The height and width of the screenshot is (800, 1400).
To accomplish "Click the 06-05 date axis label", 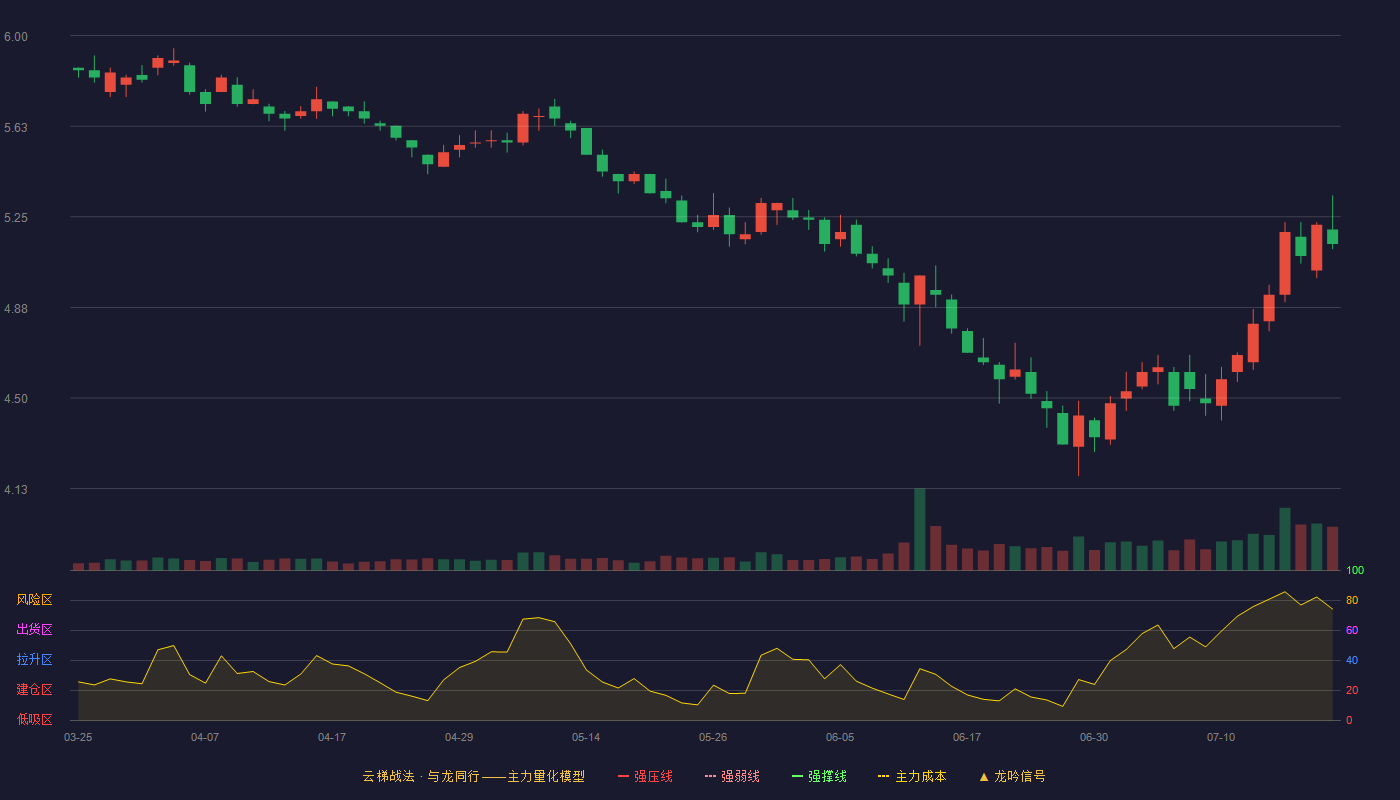I will 840,737.
